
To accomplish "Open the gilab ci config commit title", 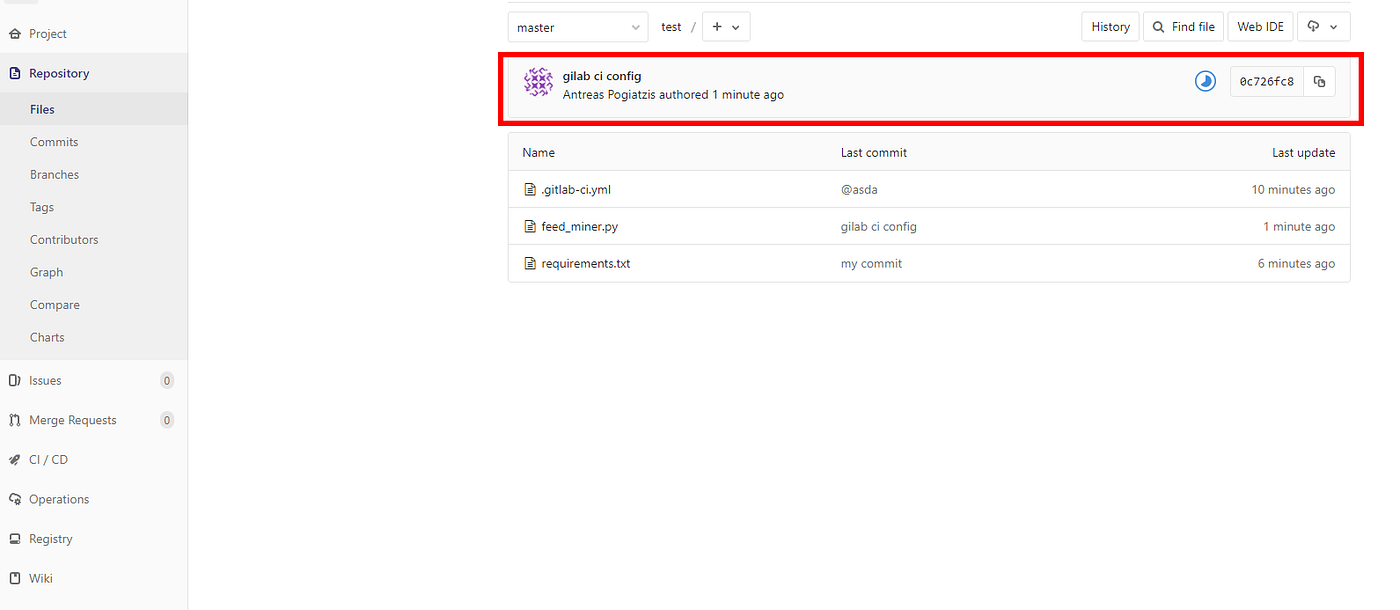I will click(602, 76).
